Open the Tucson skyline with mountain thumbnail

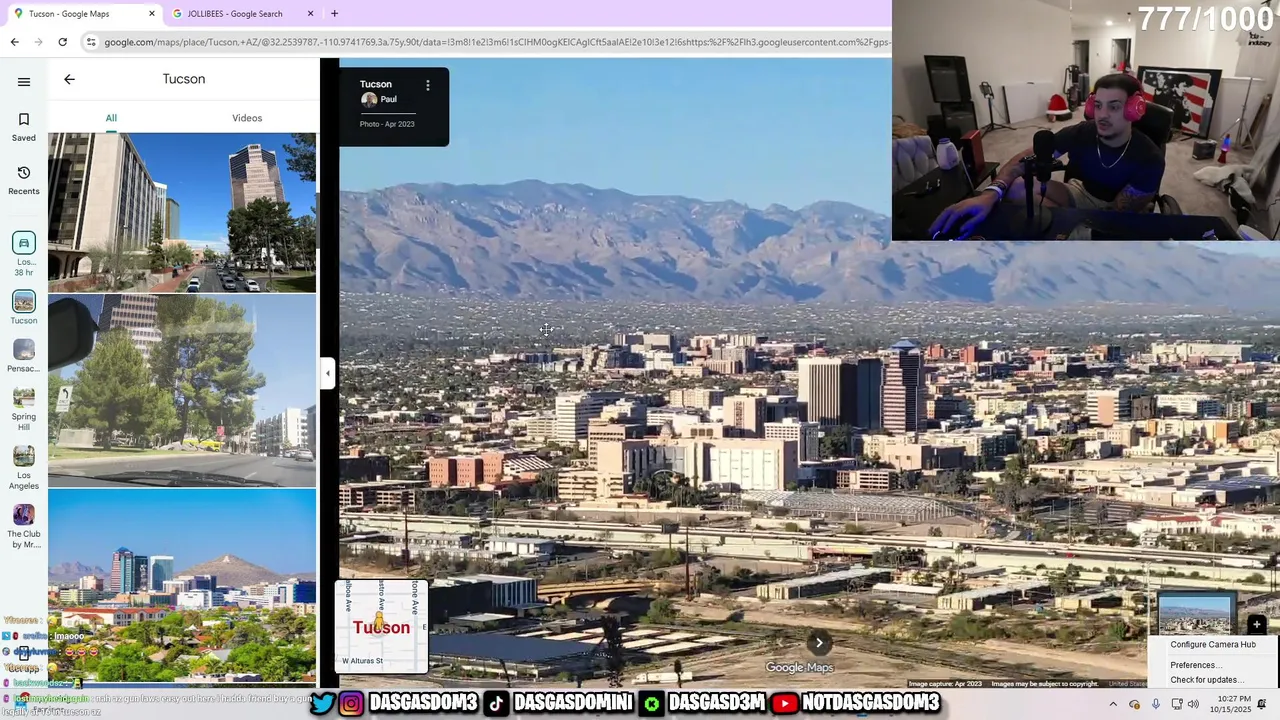pyautogui.click(x=182, y=585)
